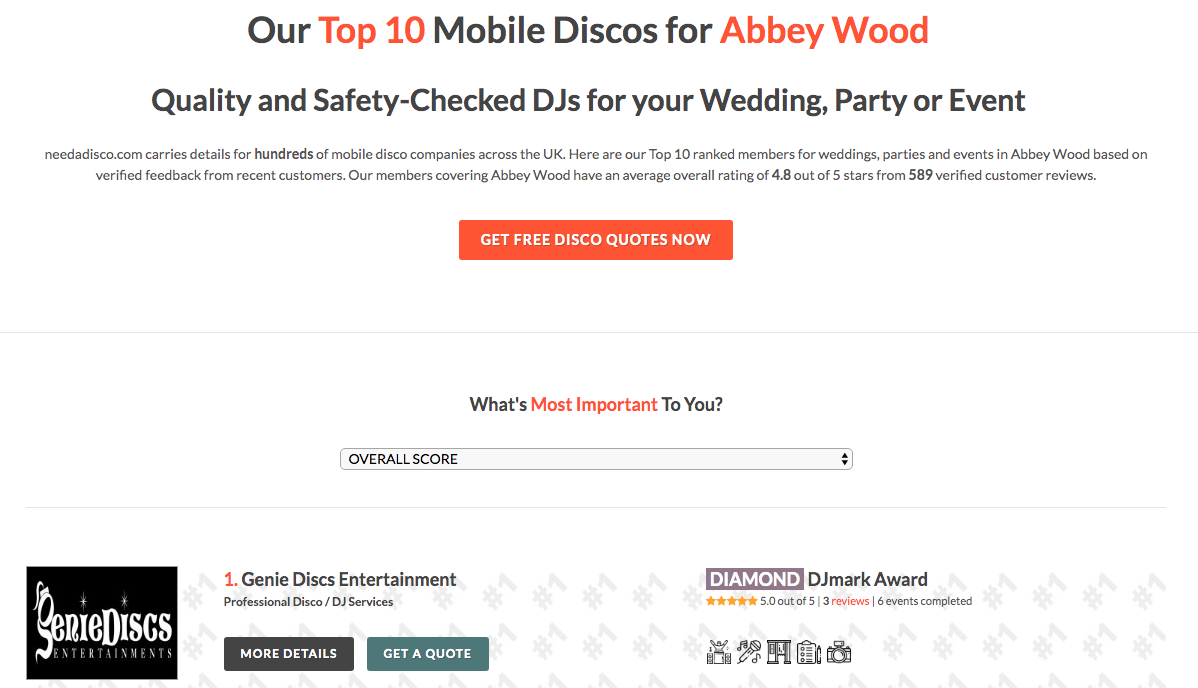The height and width of the screenshot is (688, 1198).
Task: Click the photo booth service icon
Action: point(779,652)
